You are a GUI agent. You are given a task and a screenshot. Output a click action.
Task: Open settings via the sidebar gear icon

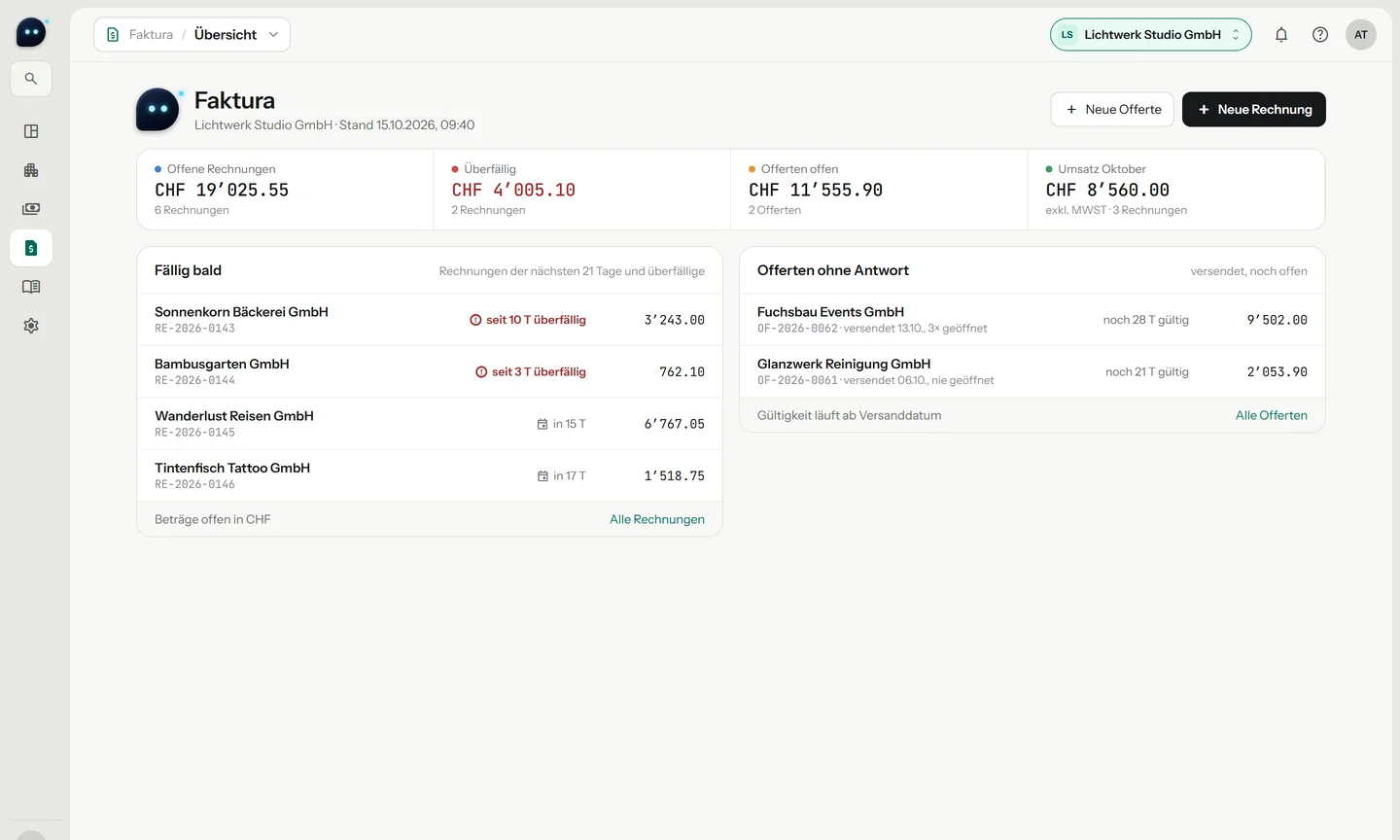tap(31, 326)
